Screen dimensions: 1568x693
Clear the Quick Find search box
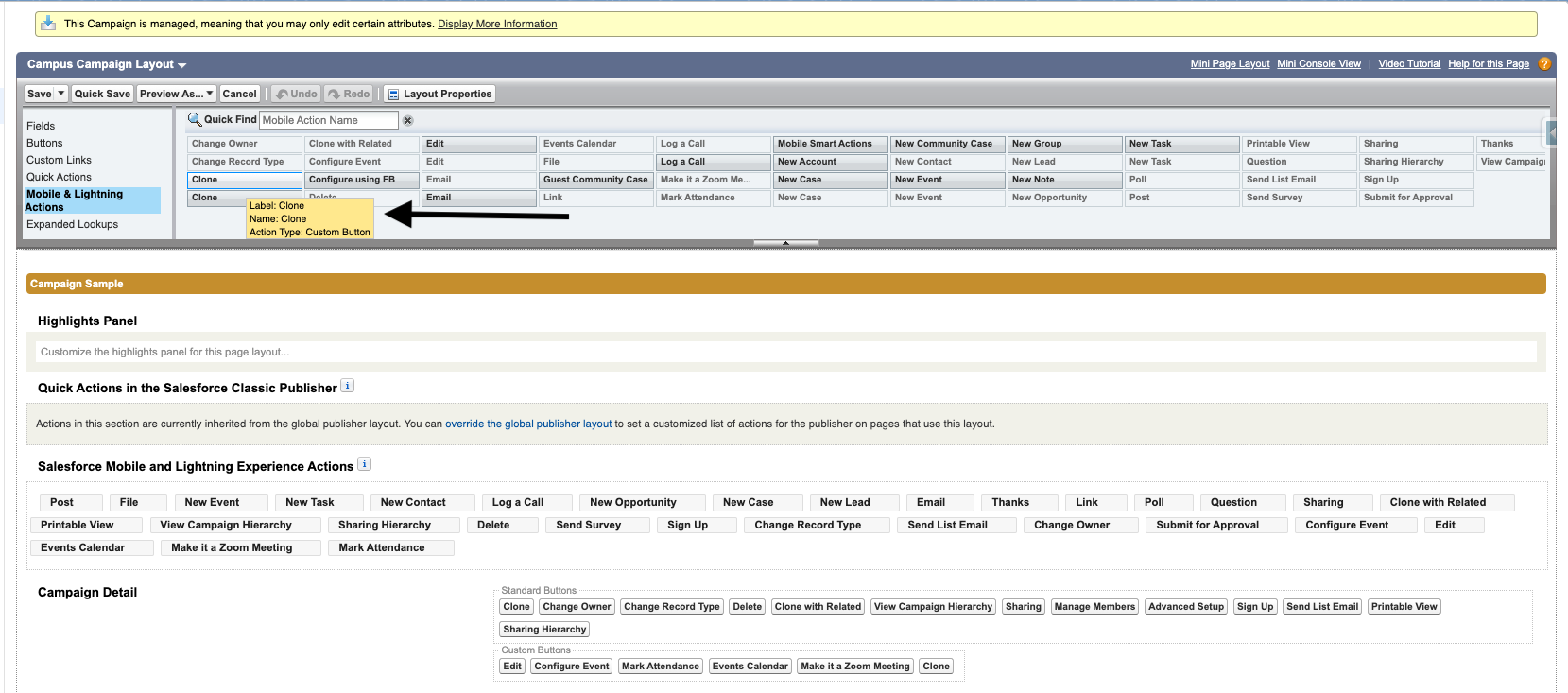coord(408,121)
